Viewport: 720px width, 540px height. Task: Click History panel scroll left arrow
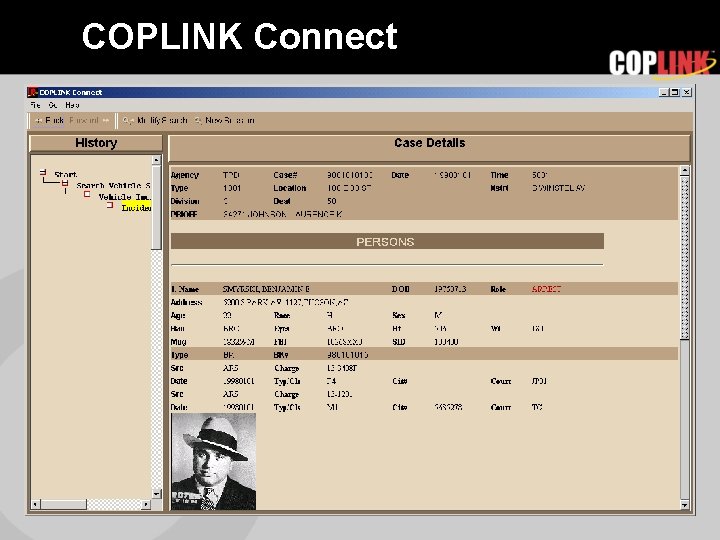(36, 504)
